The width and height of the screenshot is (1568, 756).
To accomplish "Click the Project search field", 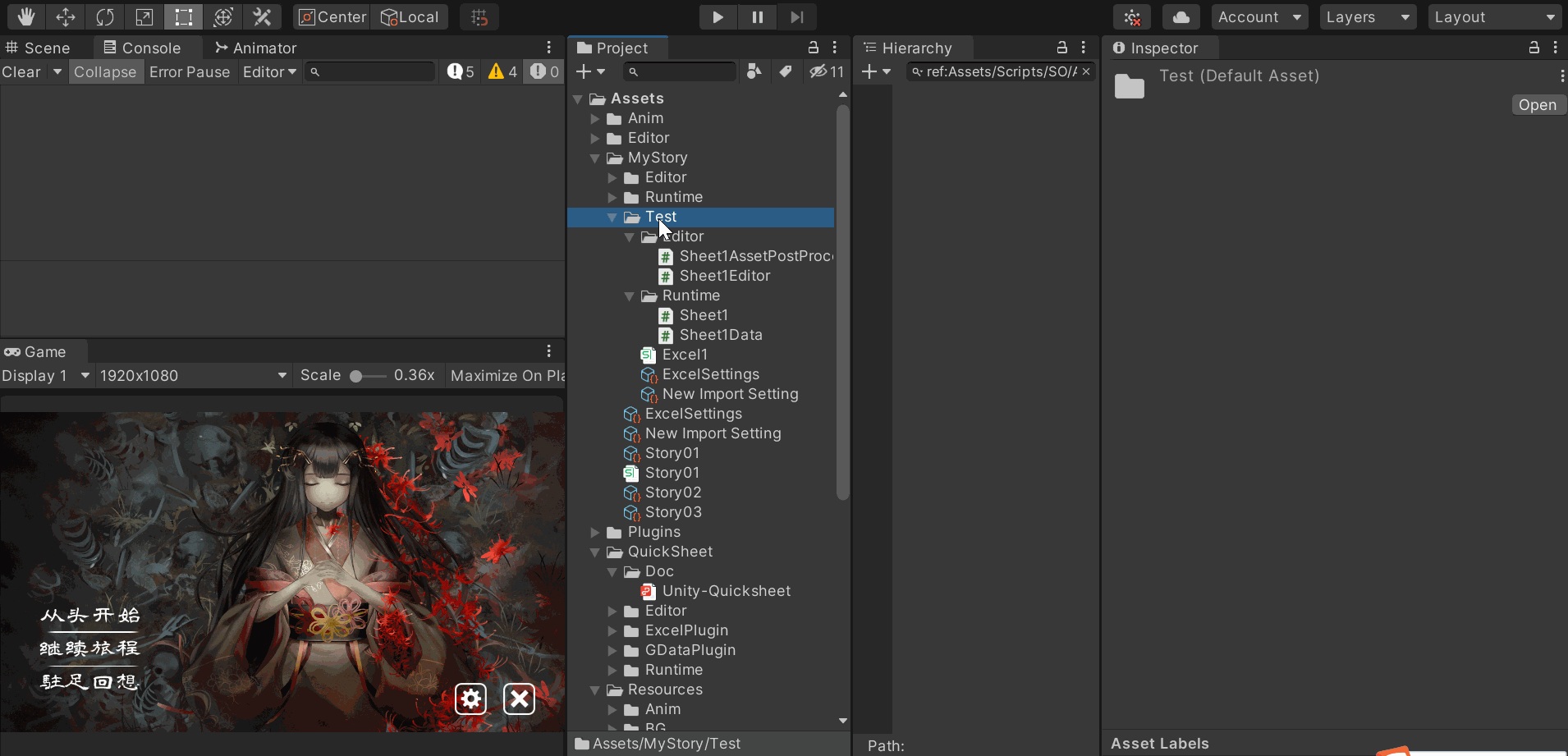I will [x=680, y=72].
